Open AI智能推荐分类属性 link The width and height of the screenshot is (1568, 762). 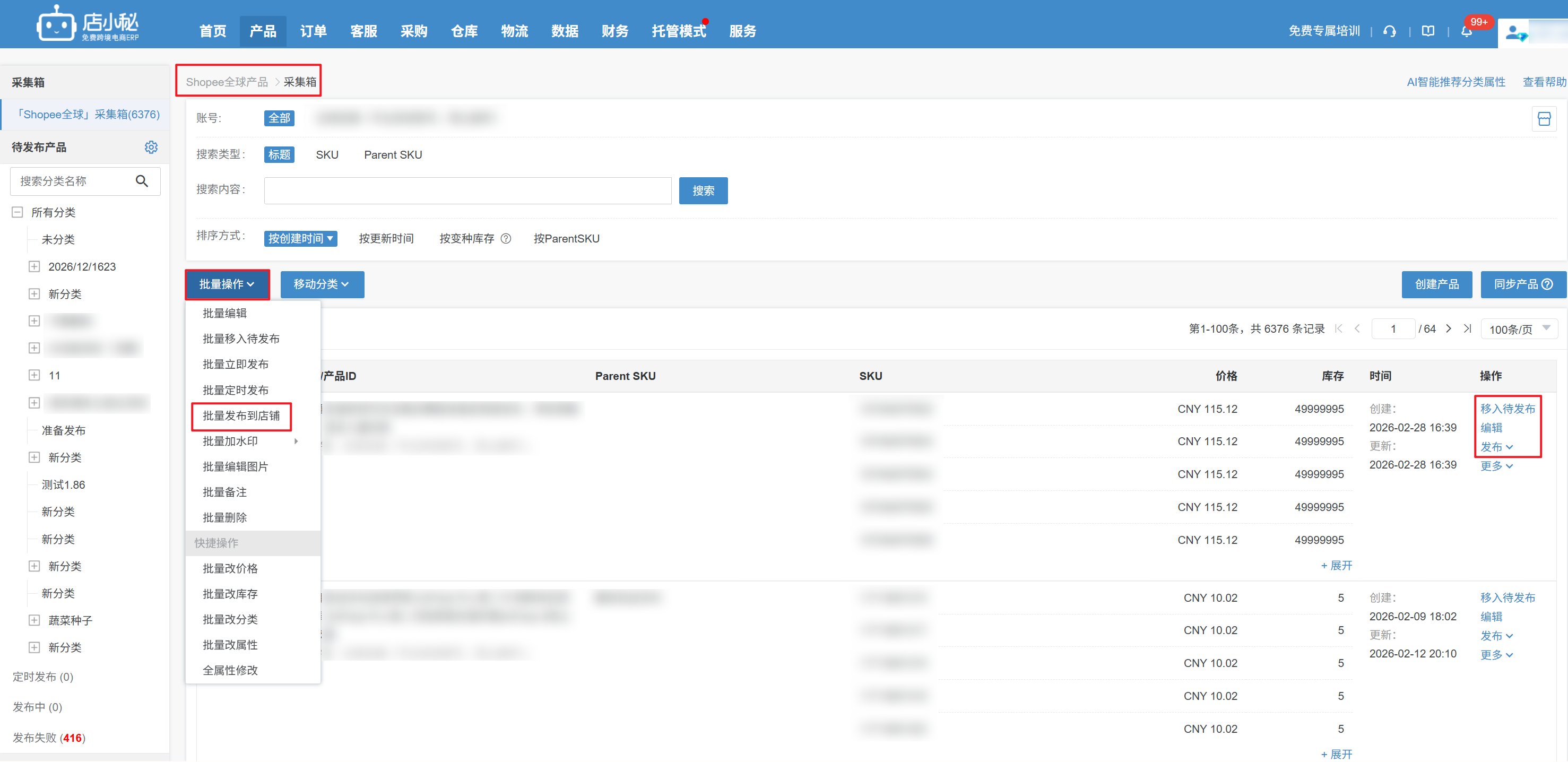point(1456,82)
